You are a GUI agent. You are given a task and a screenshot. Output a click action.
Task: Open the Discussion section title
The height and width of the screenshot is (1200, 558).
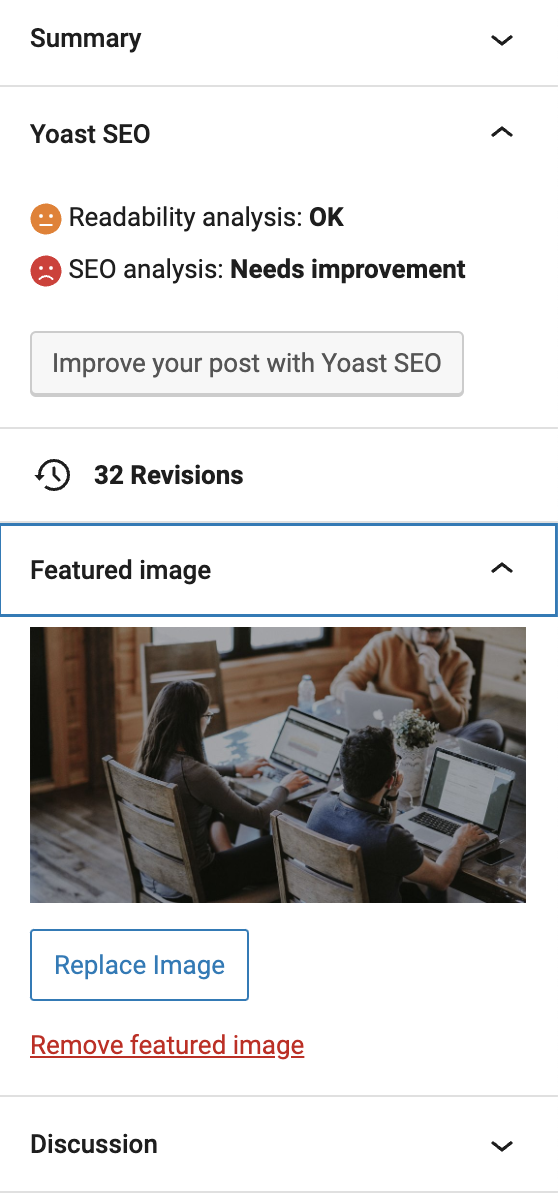point(94,1144)
